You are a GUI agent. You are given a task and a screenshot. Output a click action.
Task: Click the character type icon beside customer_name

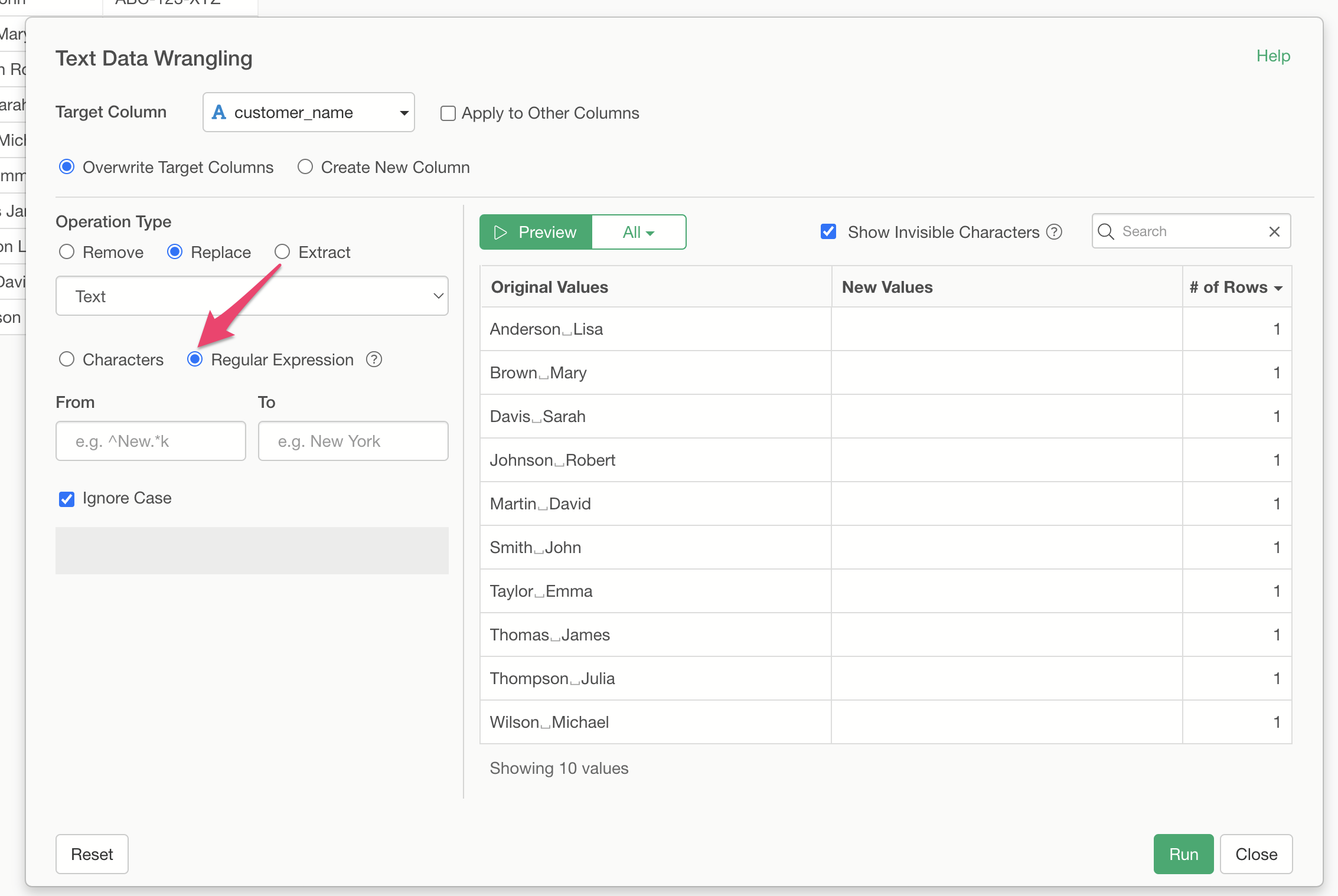(x=219, y=112)
